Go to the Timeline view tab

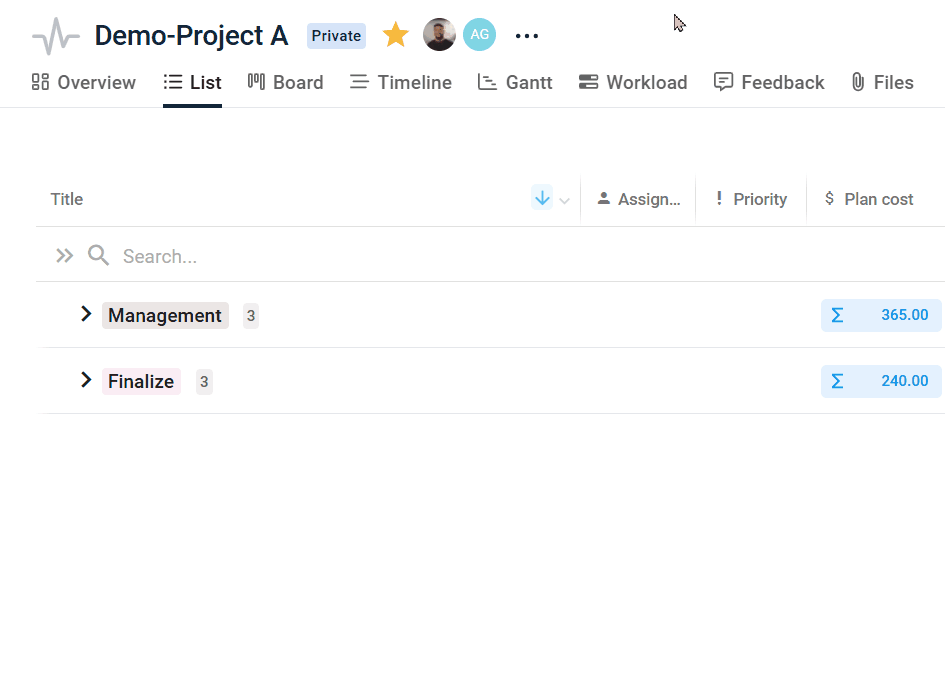point(401,82)
